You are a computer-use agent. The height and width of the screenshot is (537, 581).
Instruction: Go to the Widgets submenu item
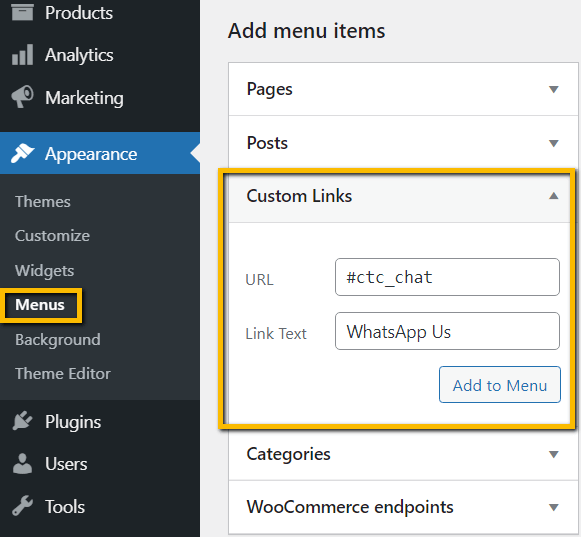[44, 271]
